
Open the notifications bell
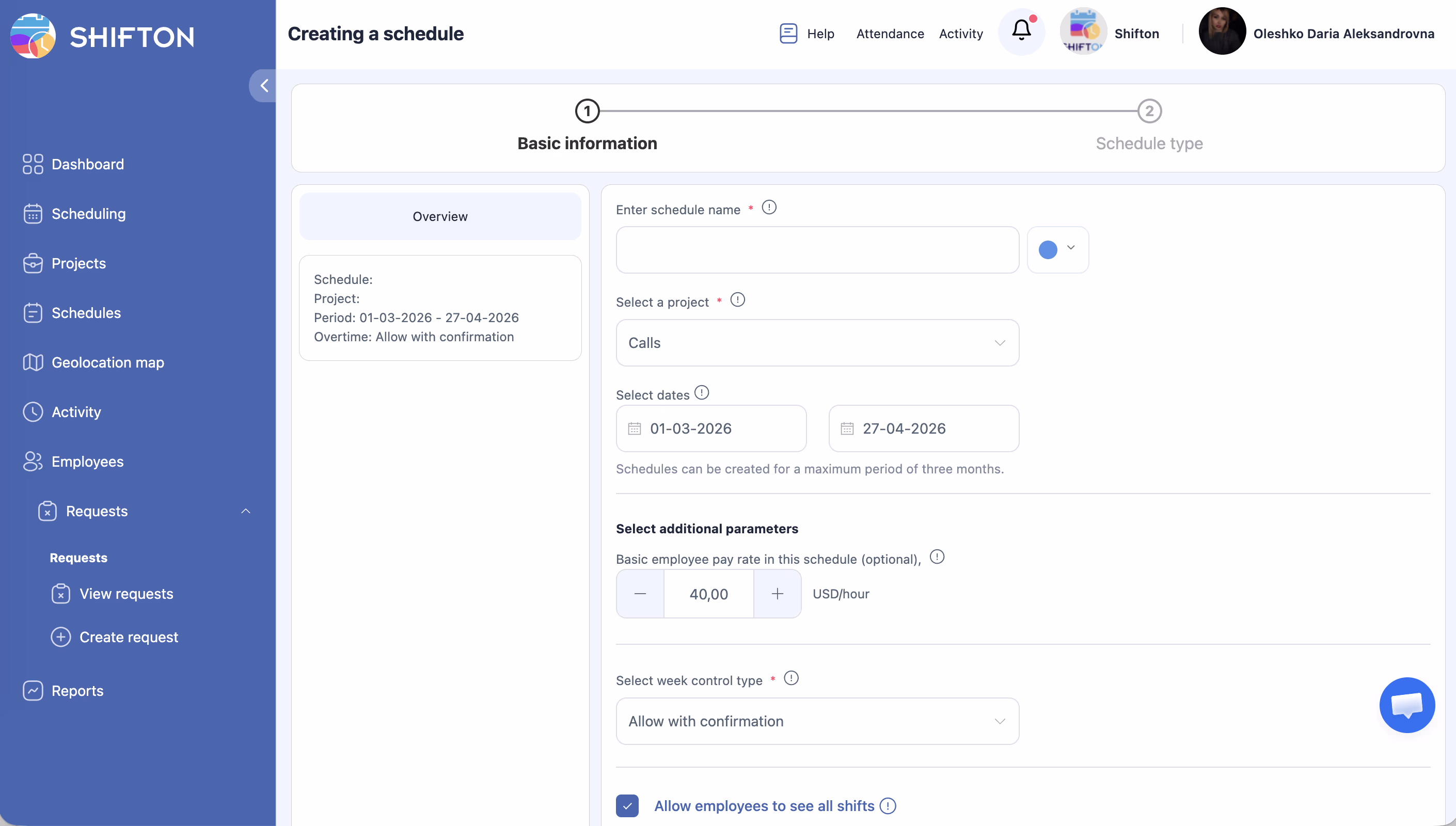(x=1021, y=31)
